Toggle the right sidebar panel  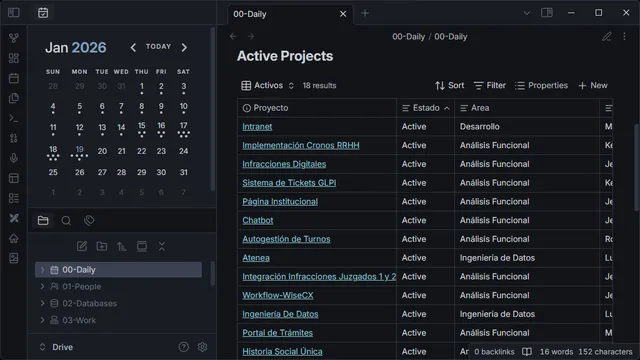pyautogui.click(x=547, y=13)
